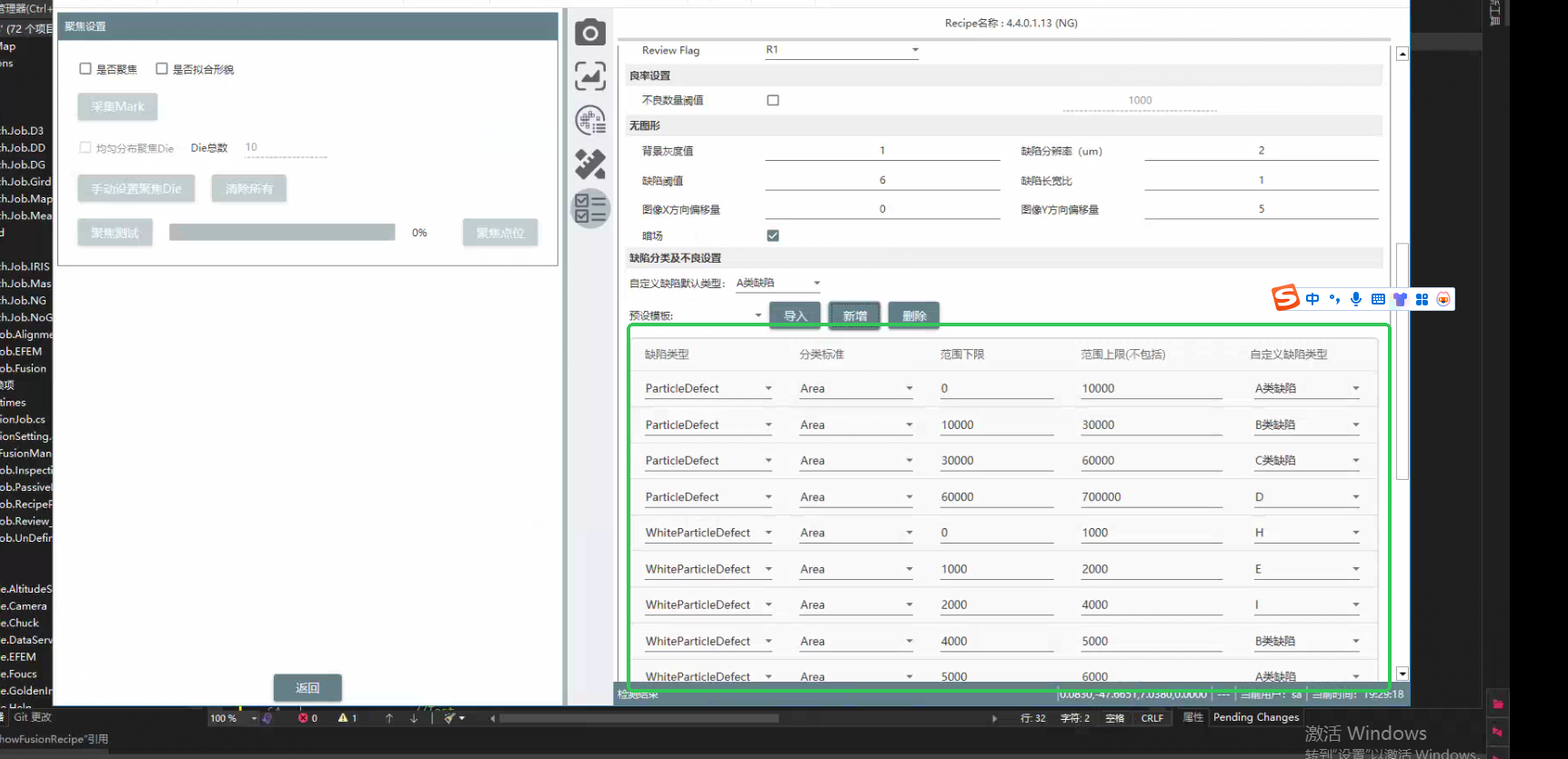Click the warning triangle in the Visual Studio status bar
The height and width of the screenshot is (759, 1568).
[x=343, y=718]
